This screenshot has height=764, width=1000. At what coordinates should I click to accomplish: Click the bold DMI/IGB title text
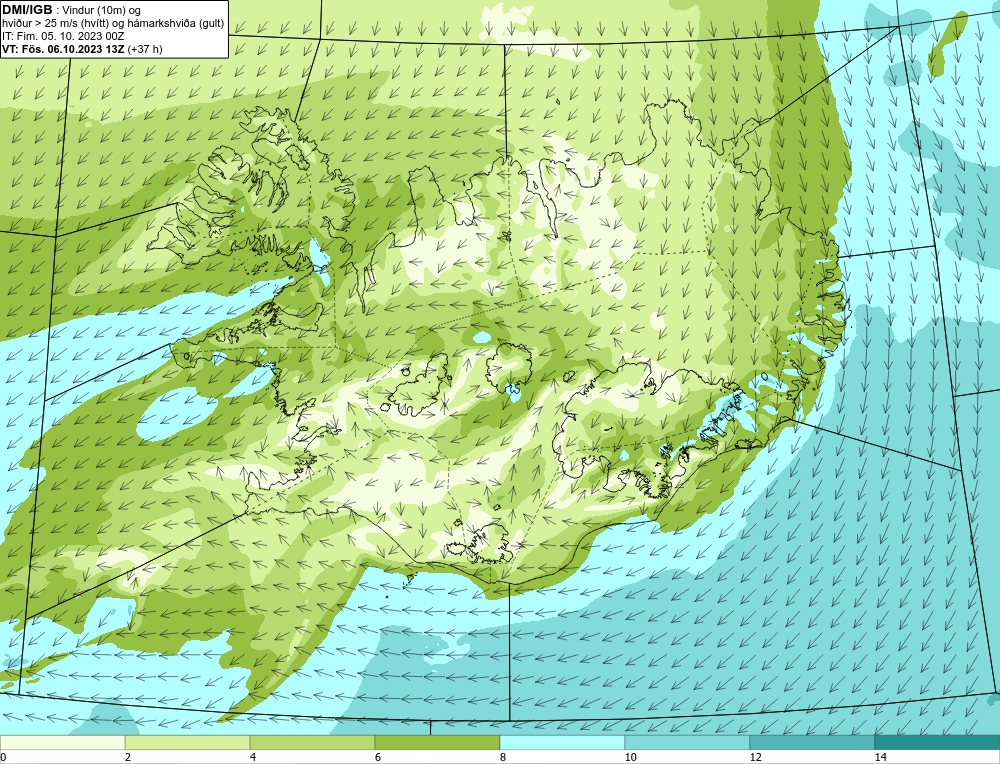click(27, 10)
